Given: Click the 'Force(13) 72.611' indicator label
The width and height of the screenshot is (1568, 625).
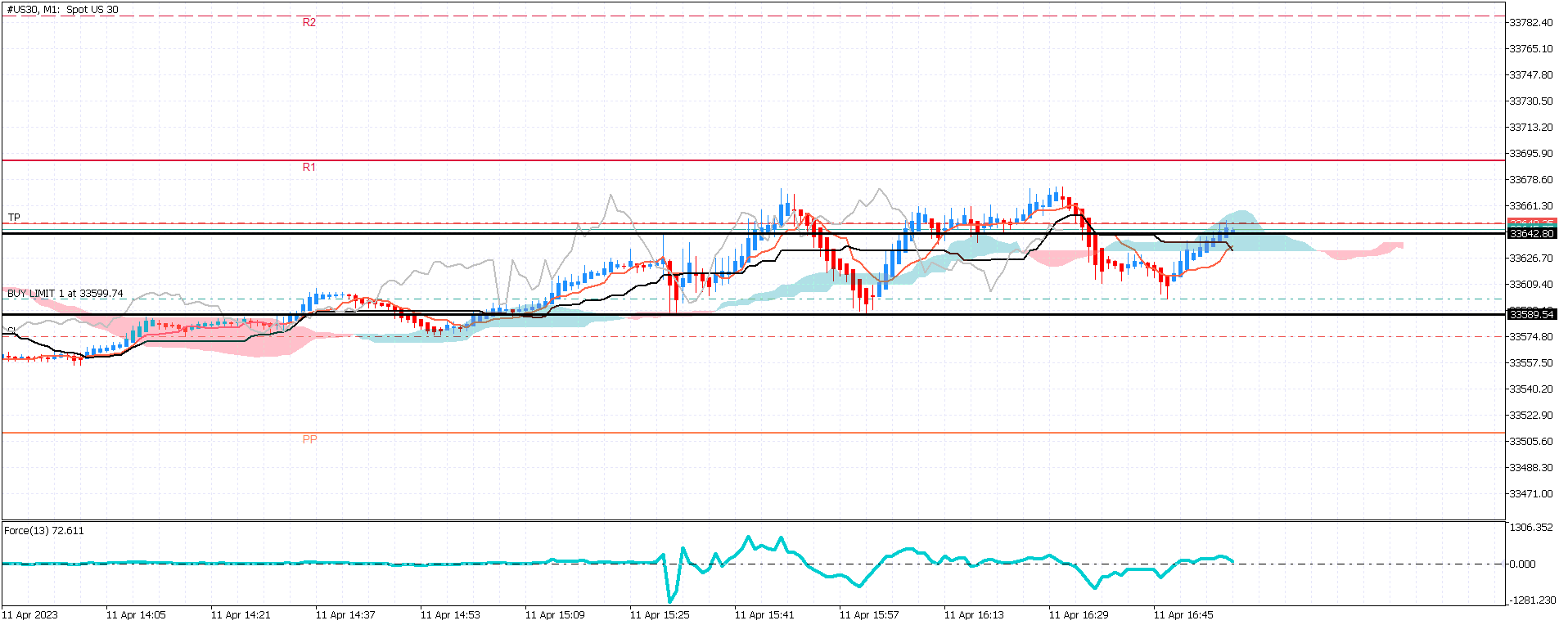Looking at the screenshot, I should coord(44,530).
